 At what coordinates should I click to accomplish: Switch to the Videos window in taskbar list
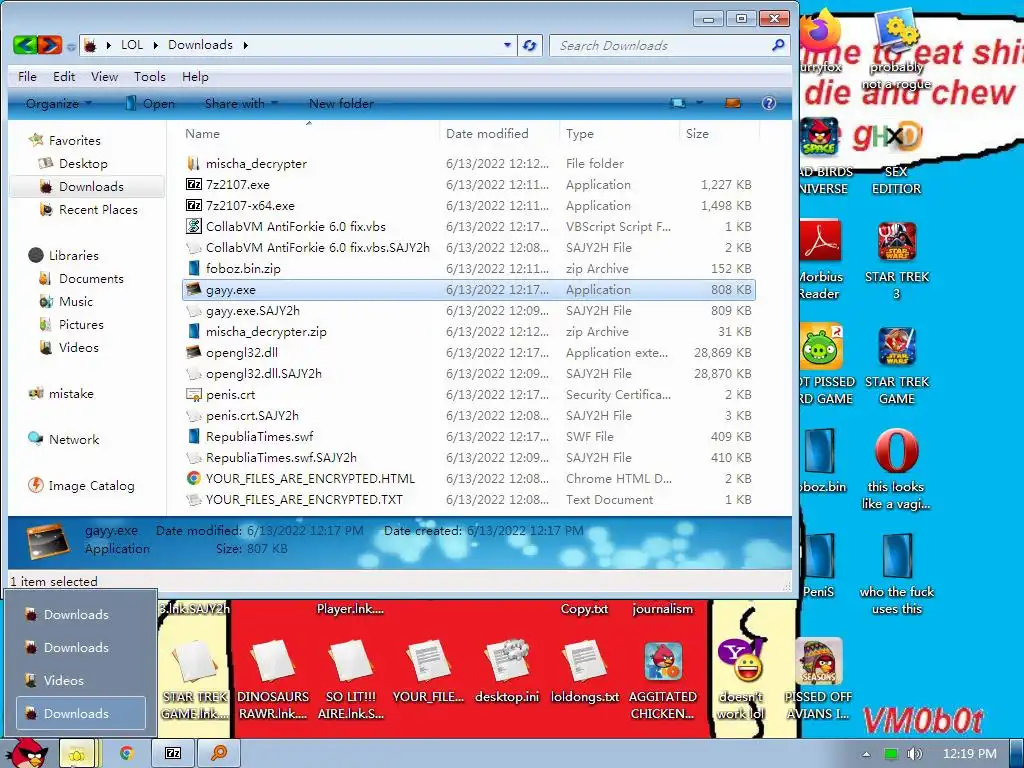[80, 680]
